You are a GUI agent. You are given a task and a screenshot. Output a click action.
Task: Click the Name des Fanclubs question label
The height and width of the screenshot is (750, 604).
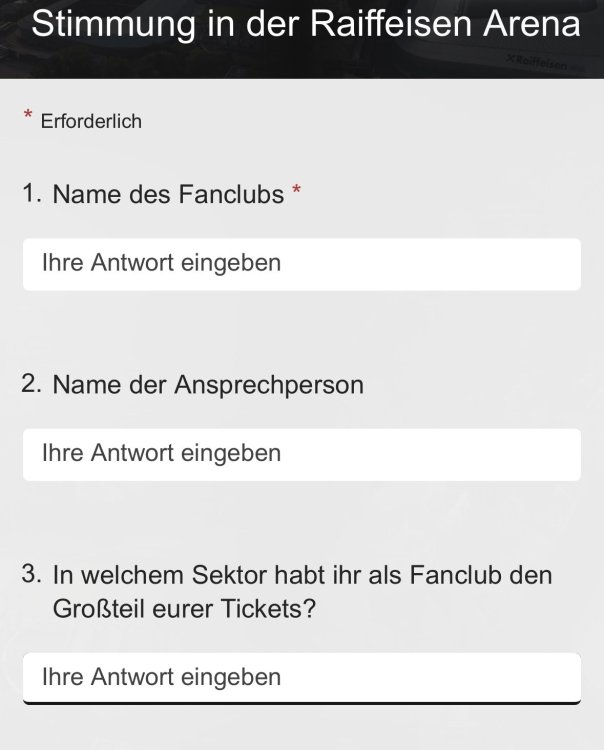pyautogui.click(x=168, y=194)
